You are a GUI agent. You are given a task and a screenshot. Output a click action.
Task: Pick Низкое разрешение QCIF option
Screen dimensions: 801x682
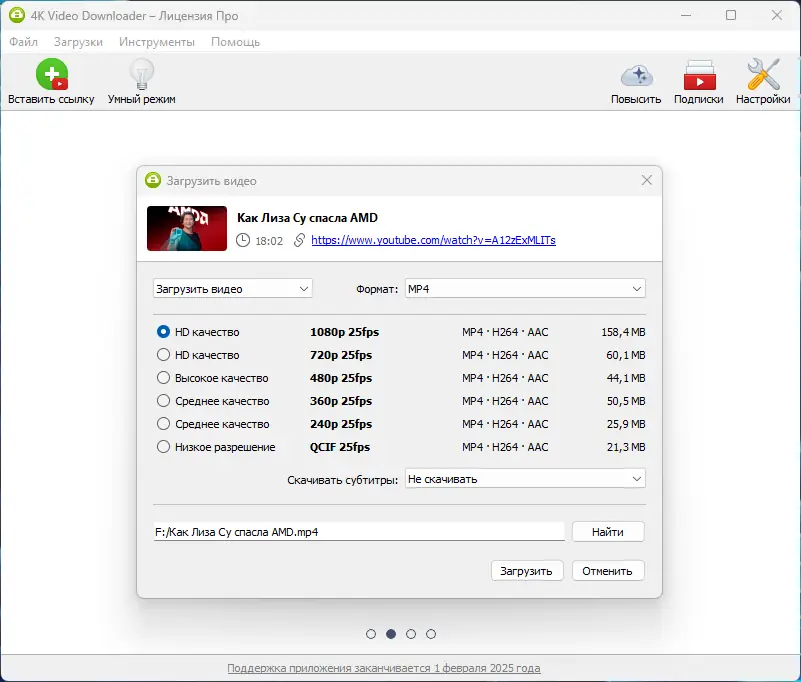163,447
